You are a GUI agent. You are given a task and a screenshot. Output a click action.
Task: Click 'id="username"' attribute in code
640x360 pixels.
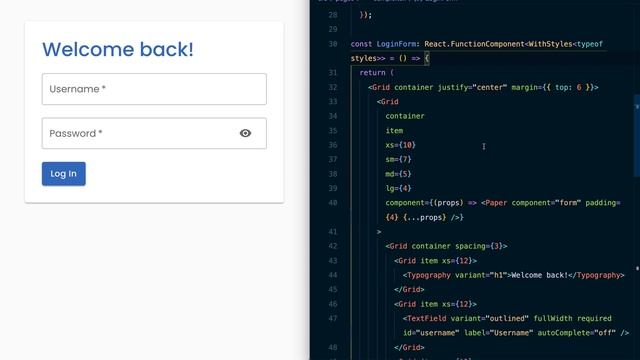coord(431,333)
